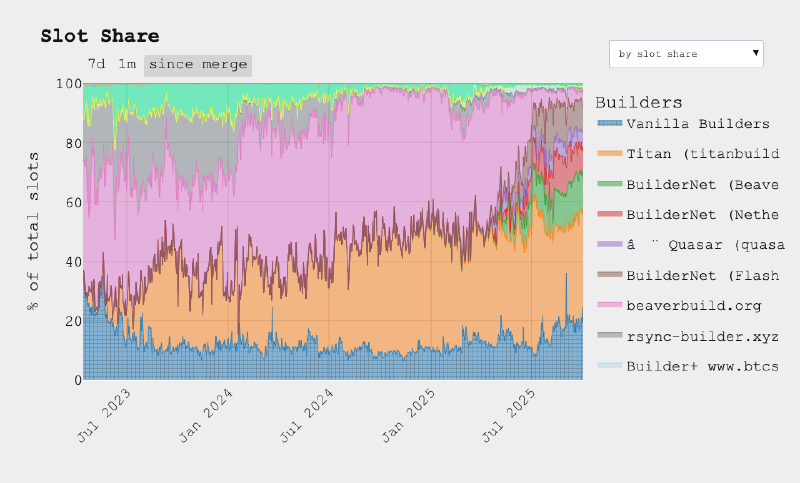
Task: Select the 'since merge' time range
Action: [197, 65]
